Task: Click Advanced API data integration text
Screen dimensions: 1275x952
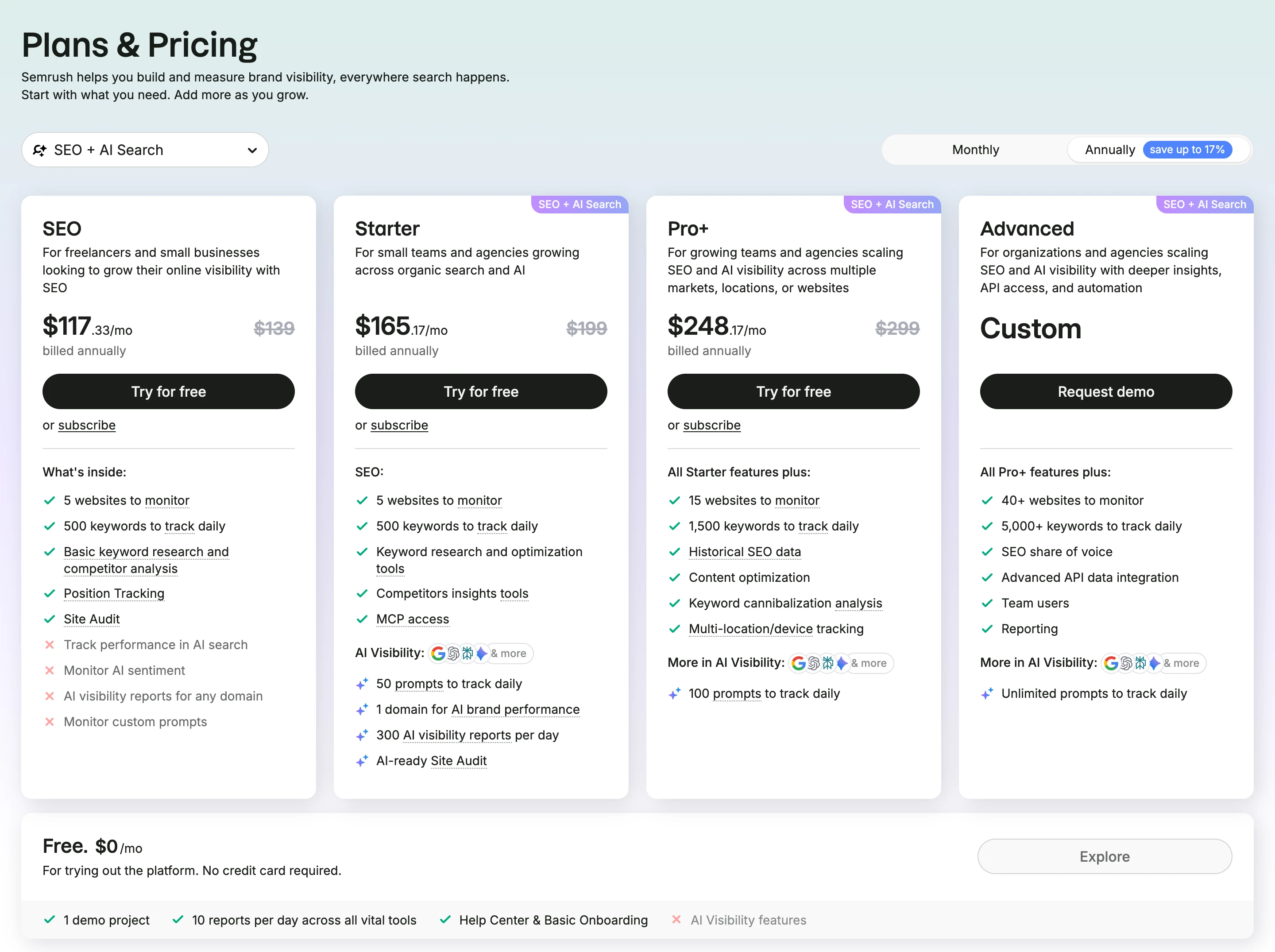Action: pyautogui.click(x=1090, y=578)
